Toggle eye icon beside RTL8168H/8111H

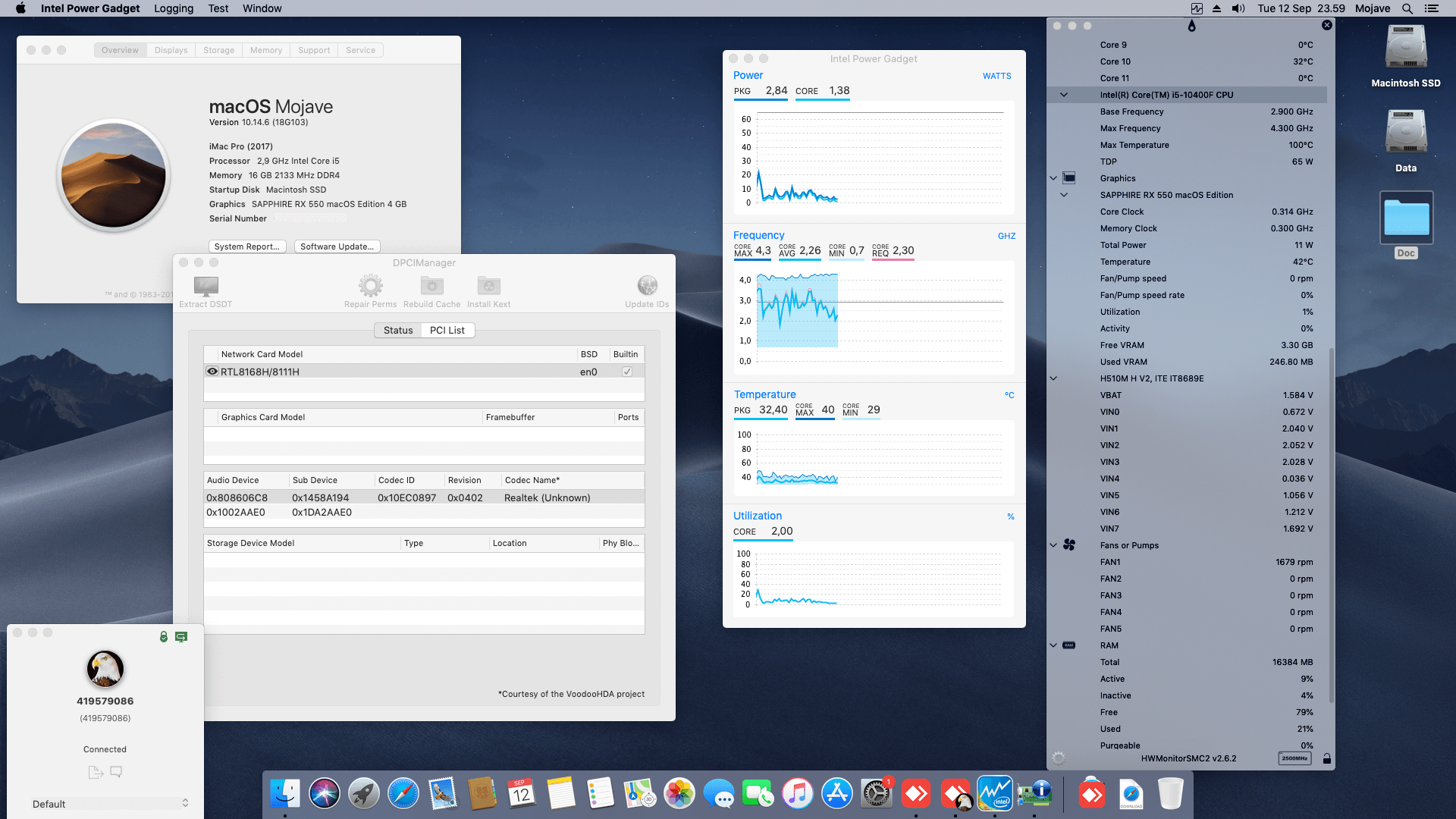212,372
